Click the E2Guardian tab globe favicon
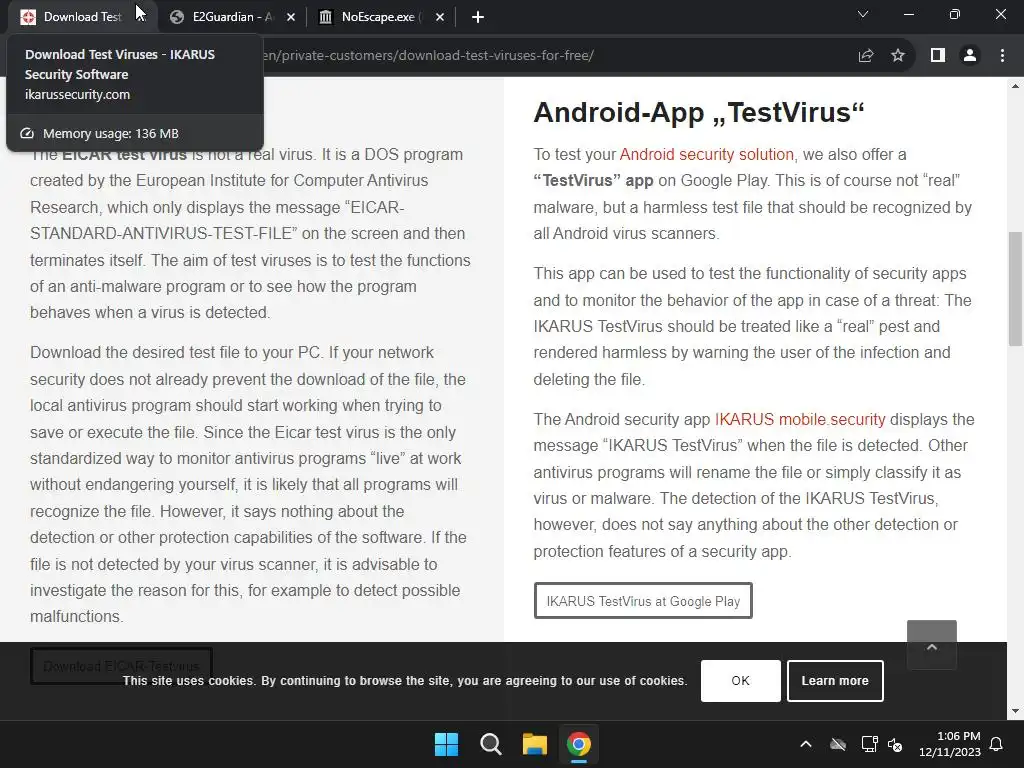 [176, 17]
